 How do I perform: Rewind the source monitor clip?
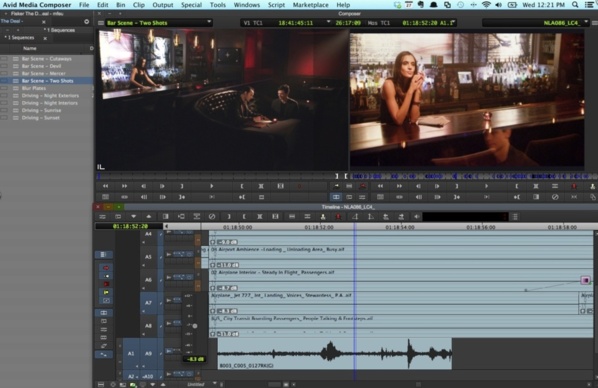coord(105,186)
